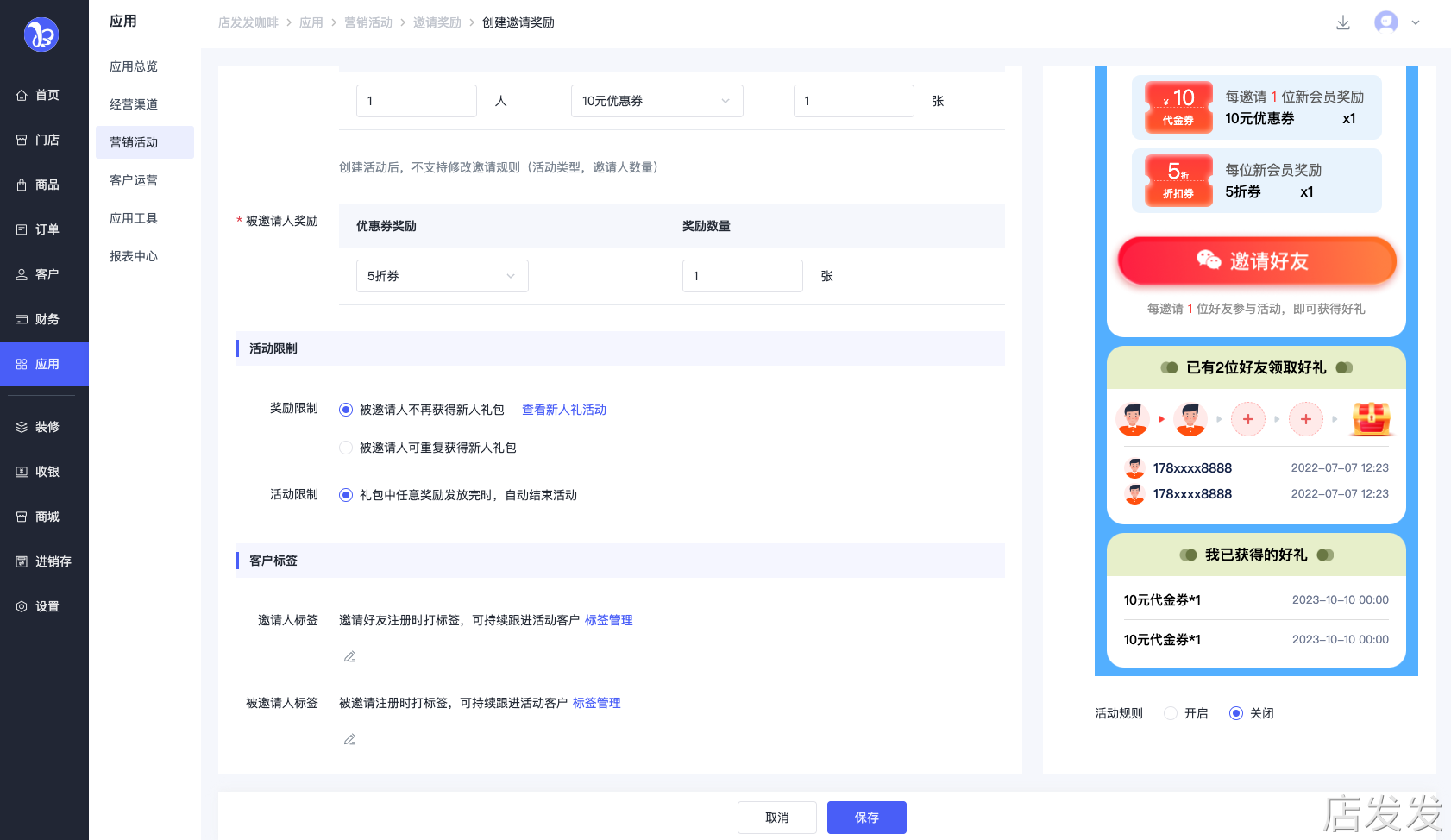Open 标签管理 link for 被邀请人标签
The image size is (1451, 840).
click(x=597, y=703)
